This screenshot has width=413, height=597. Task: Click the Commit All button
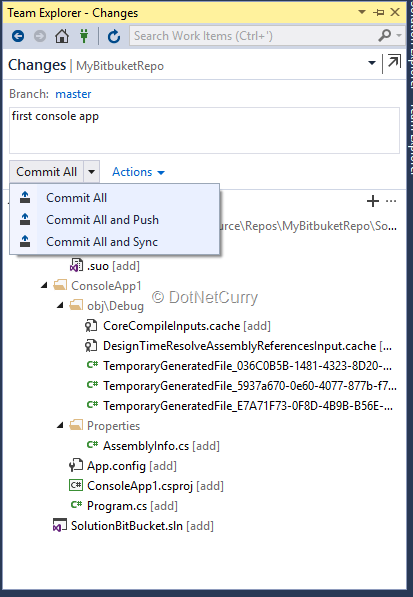[x=46, y=172]
